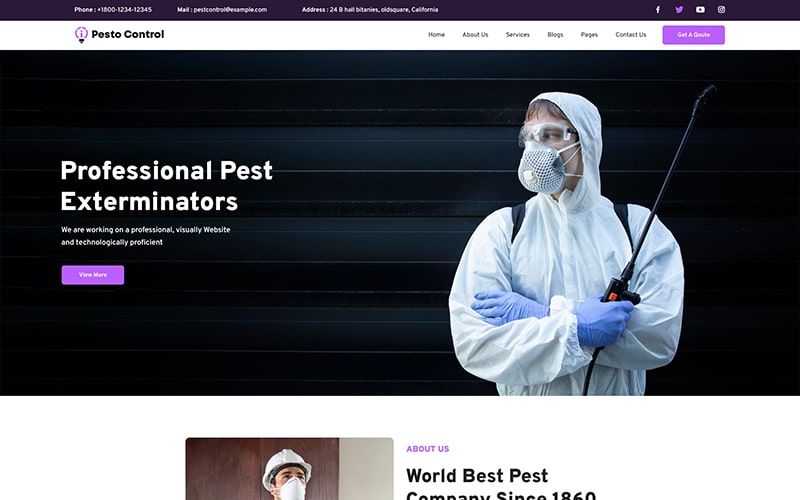Viewport: 800px width, 500px height.
Task: Open the Pages menu item
Action: coord(589,35)
